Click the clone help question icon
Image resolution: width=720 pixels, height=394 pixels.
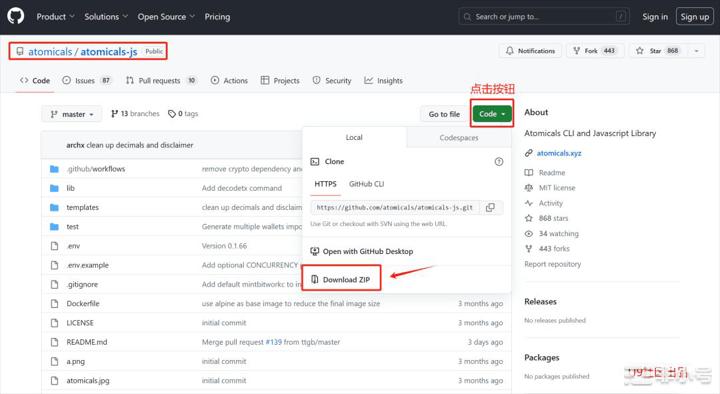499,162
